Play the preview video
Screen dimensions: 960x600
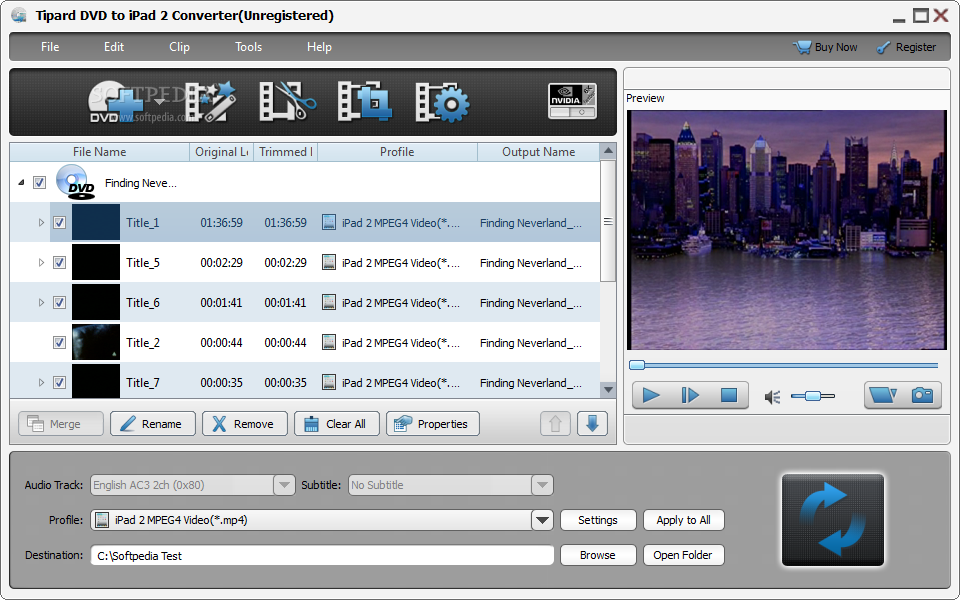pyautogui.click(x=651, y=396)
